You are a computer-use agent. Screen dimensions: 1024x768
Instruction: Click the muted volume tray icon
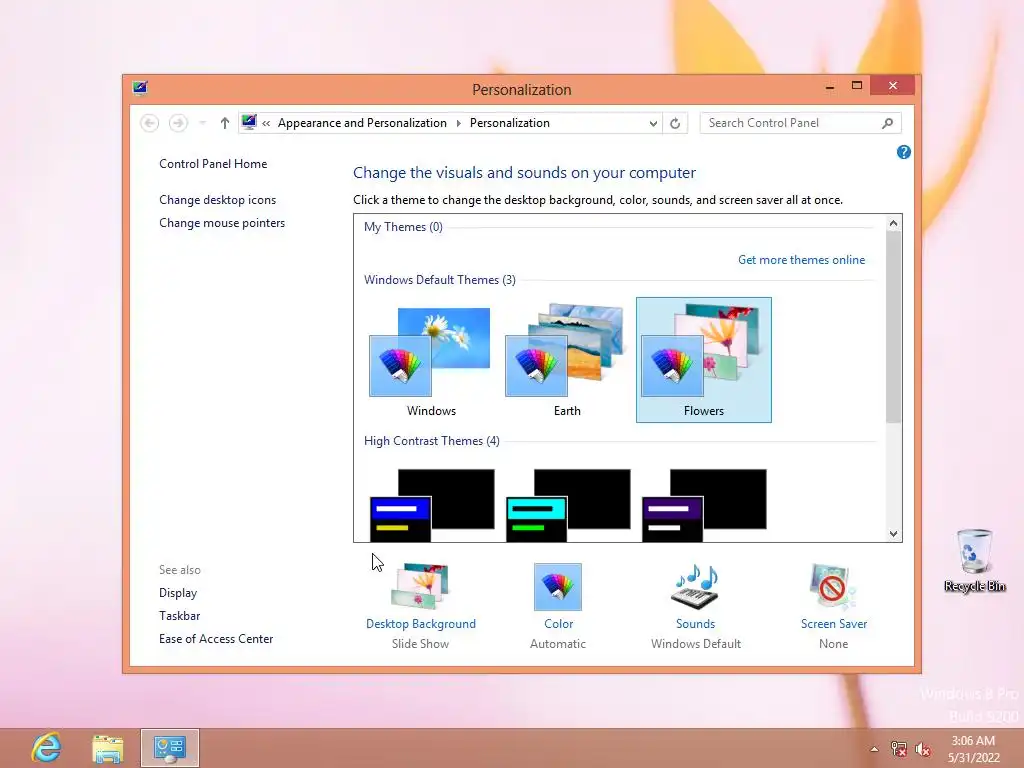[923, 749]
